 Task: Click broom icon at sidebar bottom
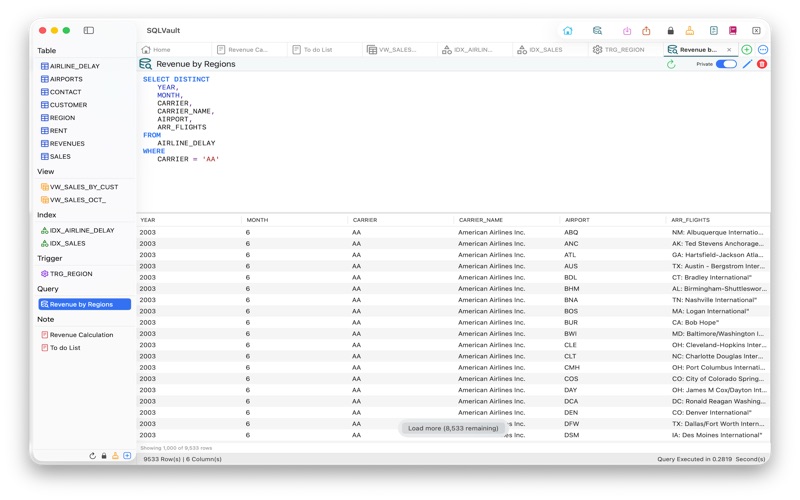coord(115,456)
